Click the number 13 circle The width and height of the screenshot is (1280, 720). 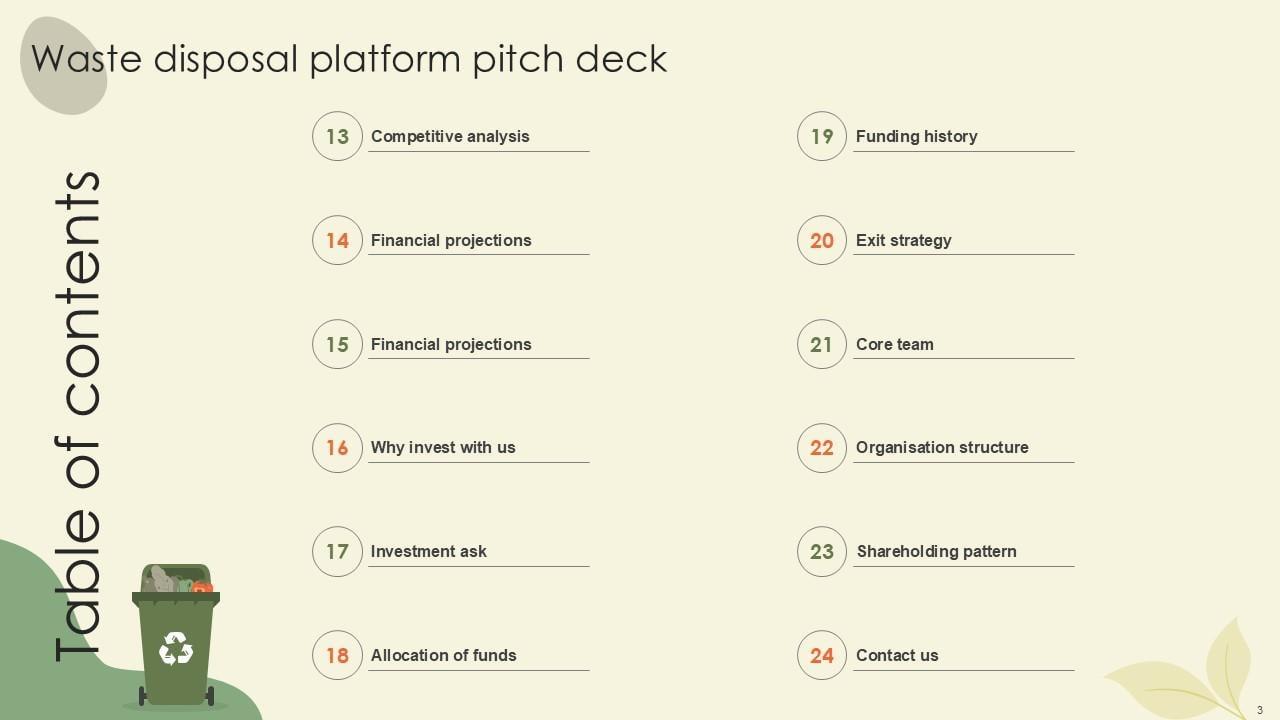point(337,136)
